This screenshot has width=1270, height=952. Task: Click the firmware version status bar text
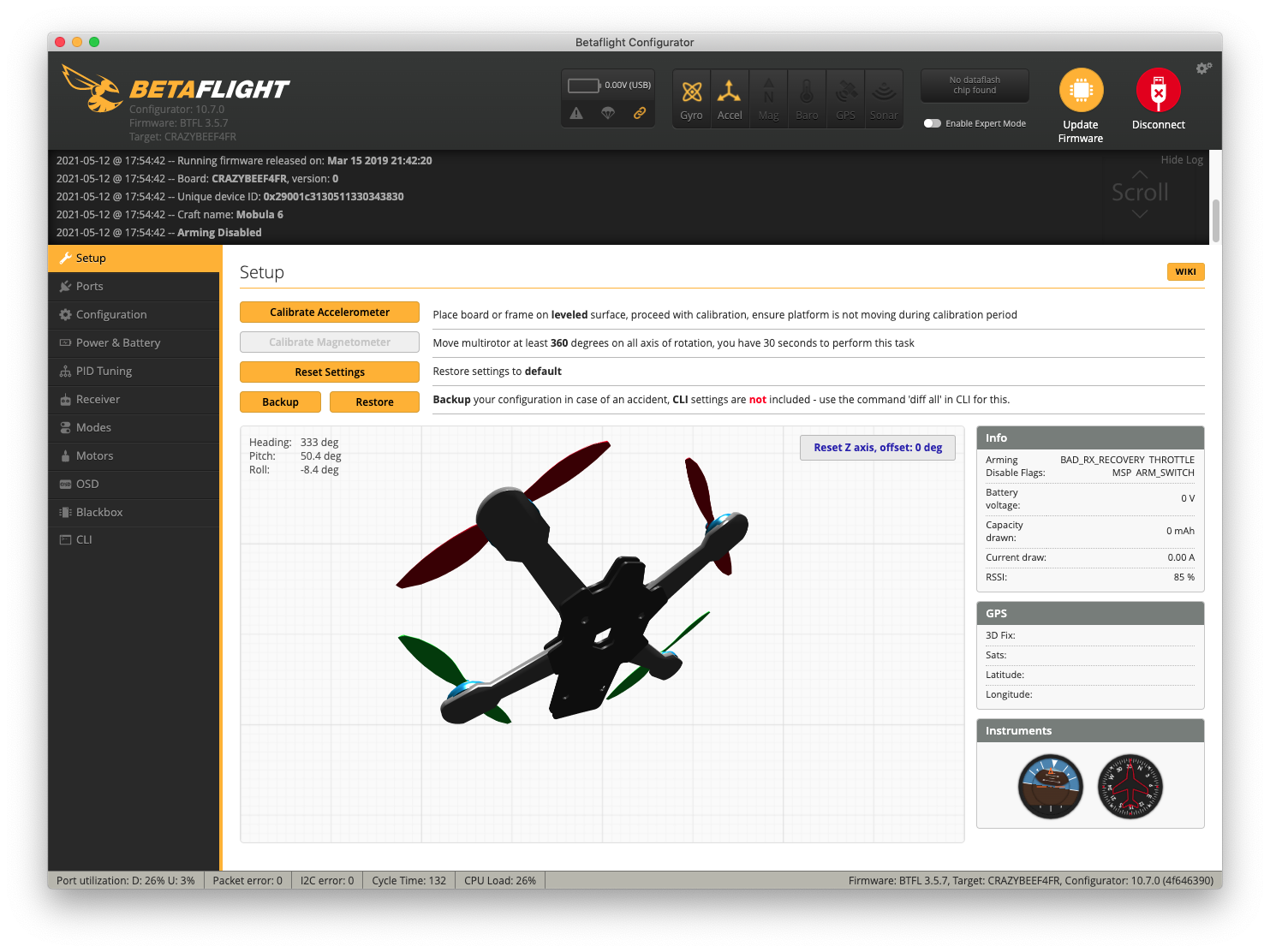coord(1031,881)
